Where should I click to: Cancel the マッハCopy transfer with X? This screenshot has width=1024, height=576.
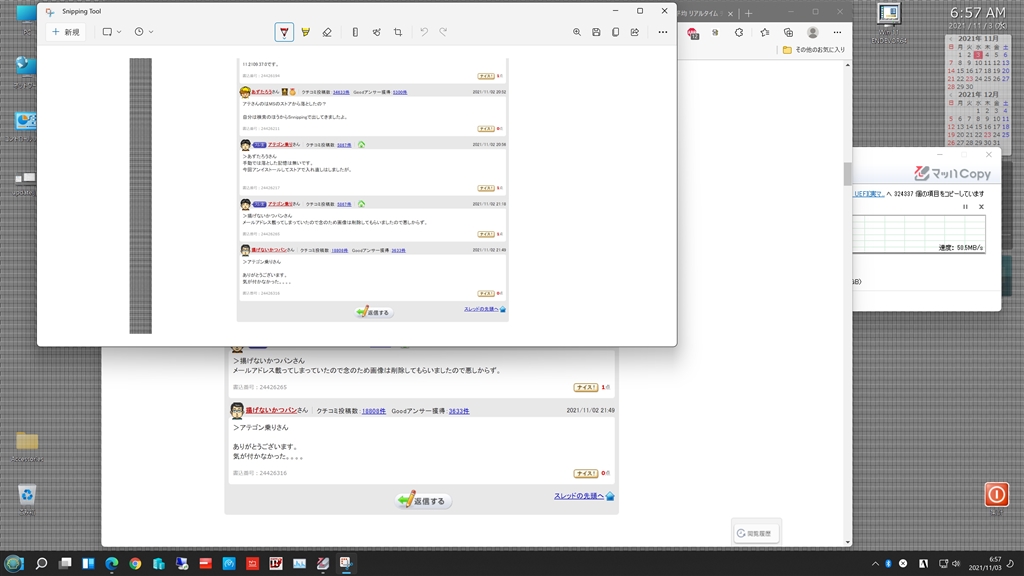(981, 206)
